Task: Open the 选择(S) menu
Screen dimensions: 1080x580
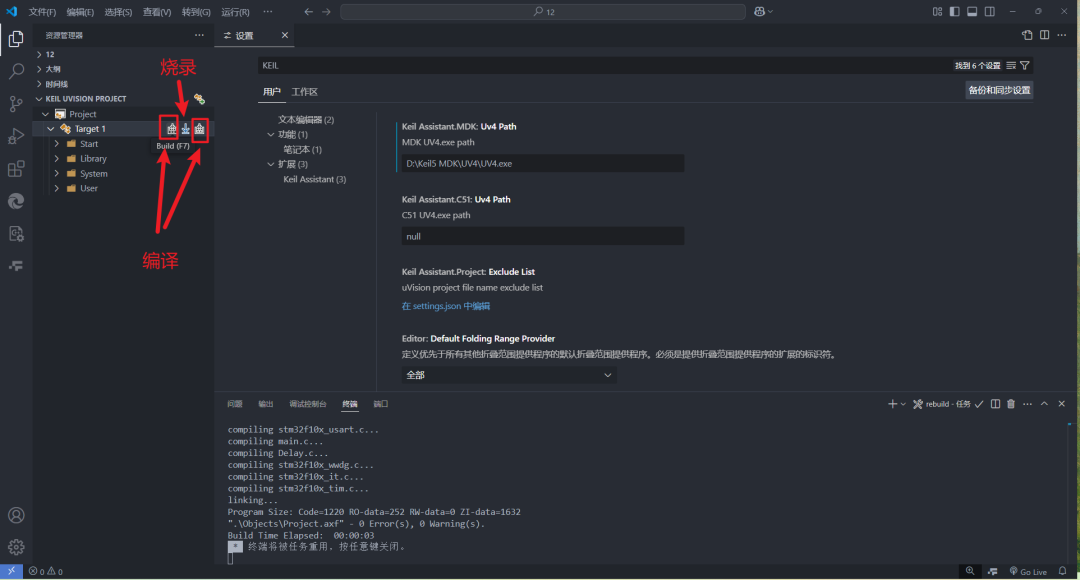Action: click(x=118, y=12)
